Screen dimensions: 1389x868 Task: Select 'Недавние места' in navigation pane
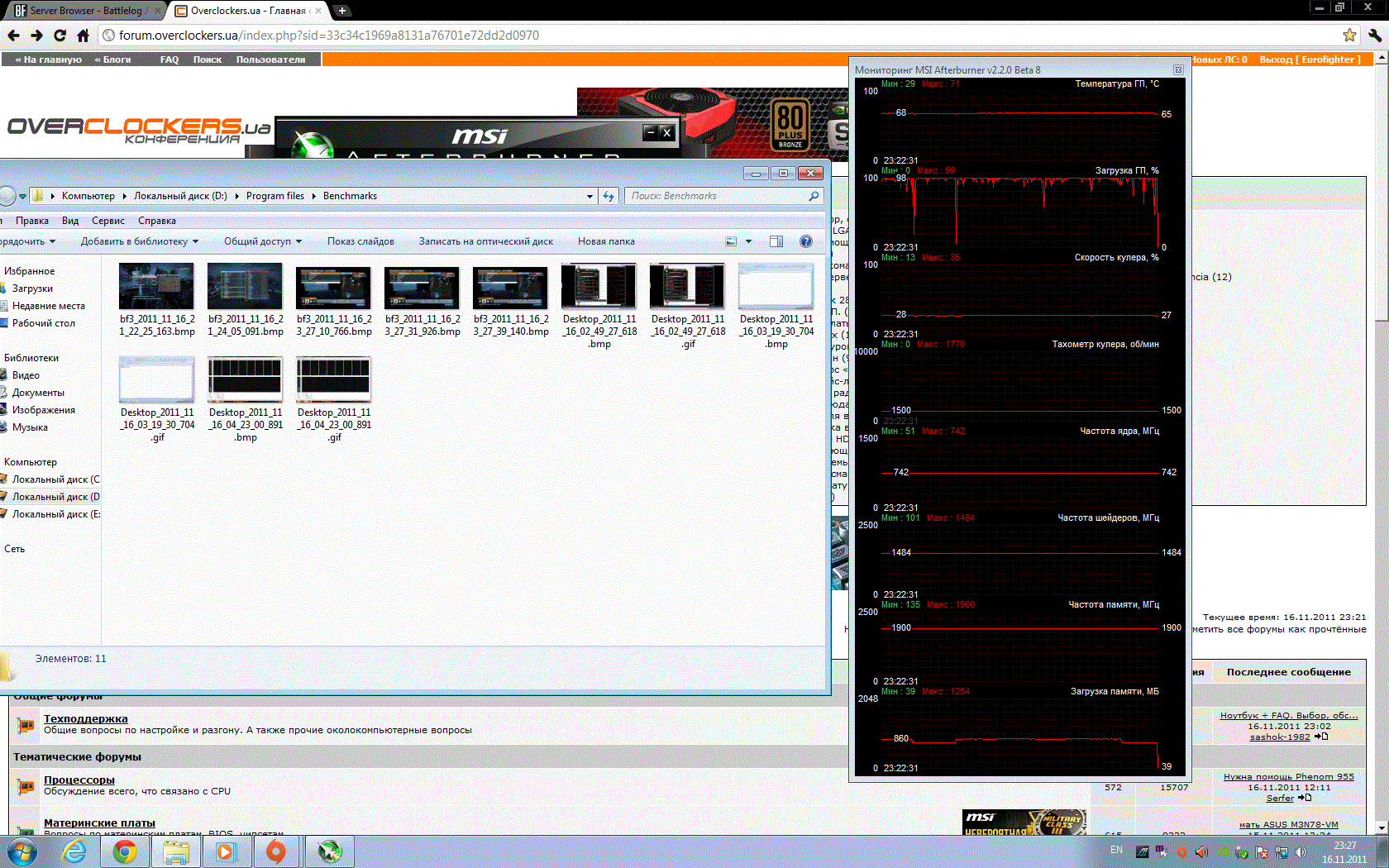[x=48, y=306]
